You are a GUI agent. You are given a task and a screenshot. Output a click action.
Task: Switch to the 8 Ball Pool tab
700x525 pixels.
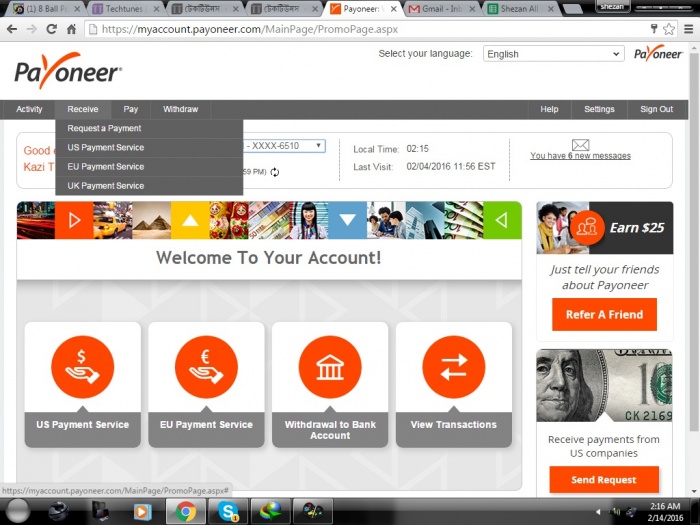pos(47,9)
